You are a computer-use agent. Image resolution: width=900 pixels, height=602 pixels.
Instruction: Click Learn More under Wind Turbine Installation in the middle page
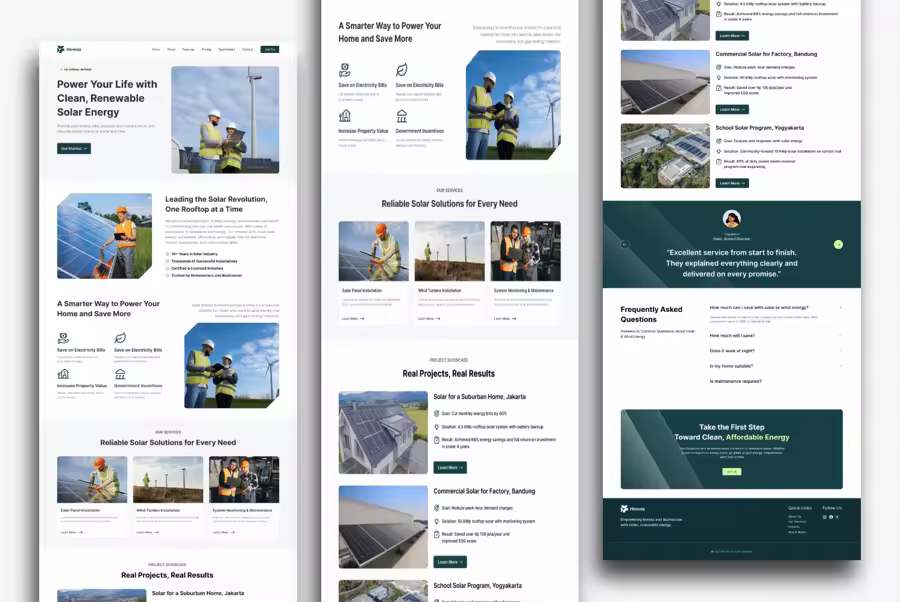[429, 319]
